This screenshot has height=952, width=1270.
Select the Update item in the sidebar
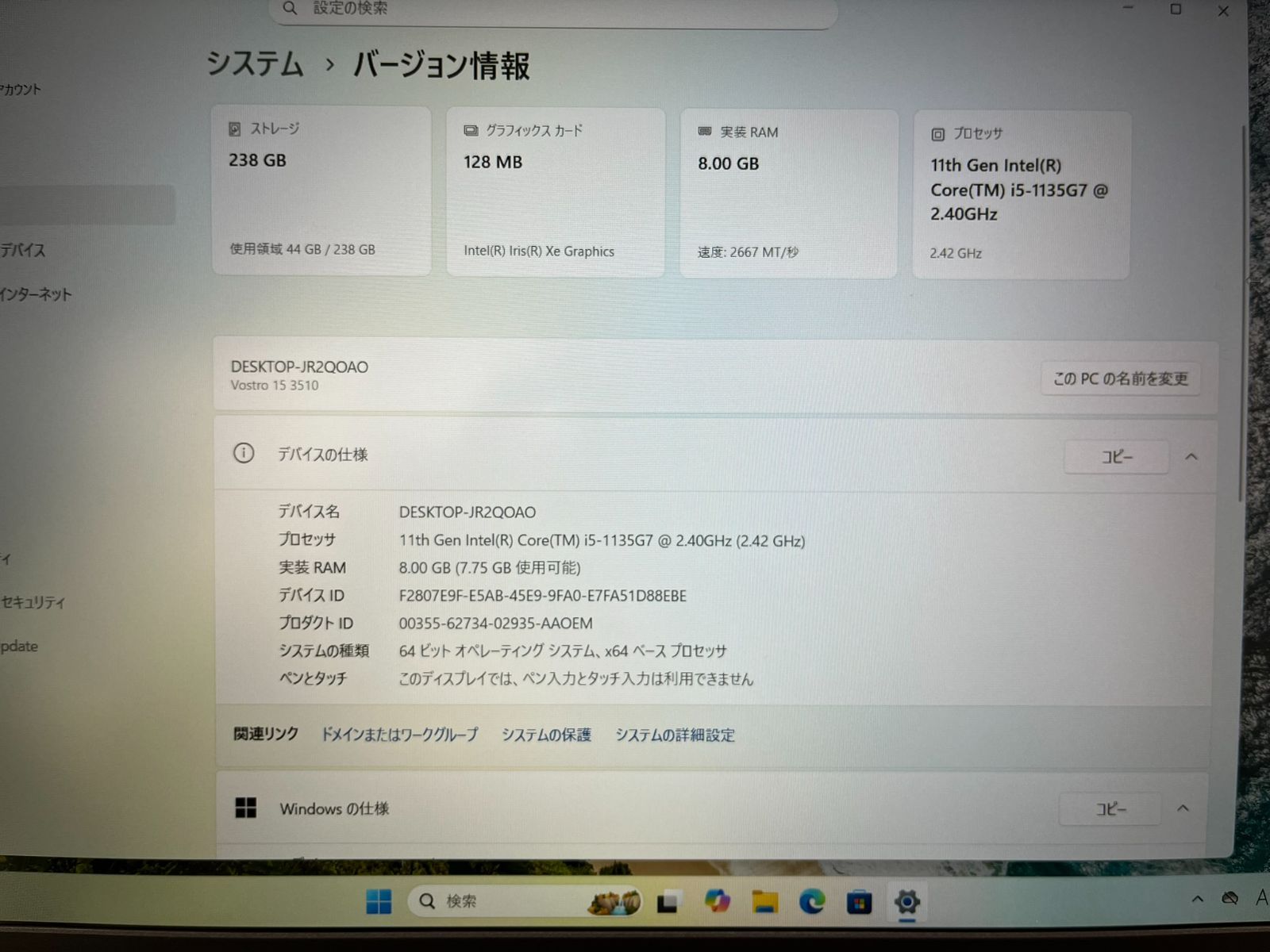tap(20, 646)
